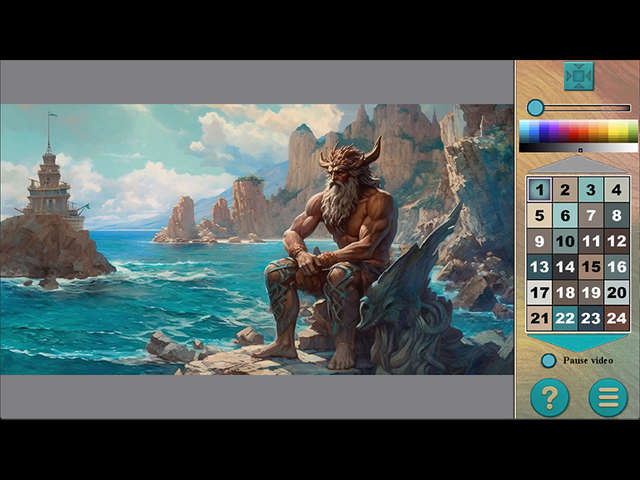Pick color tile number 10
This screenshot has width=640, height=480.
pyautogui.click(x=565, y=241)
